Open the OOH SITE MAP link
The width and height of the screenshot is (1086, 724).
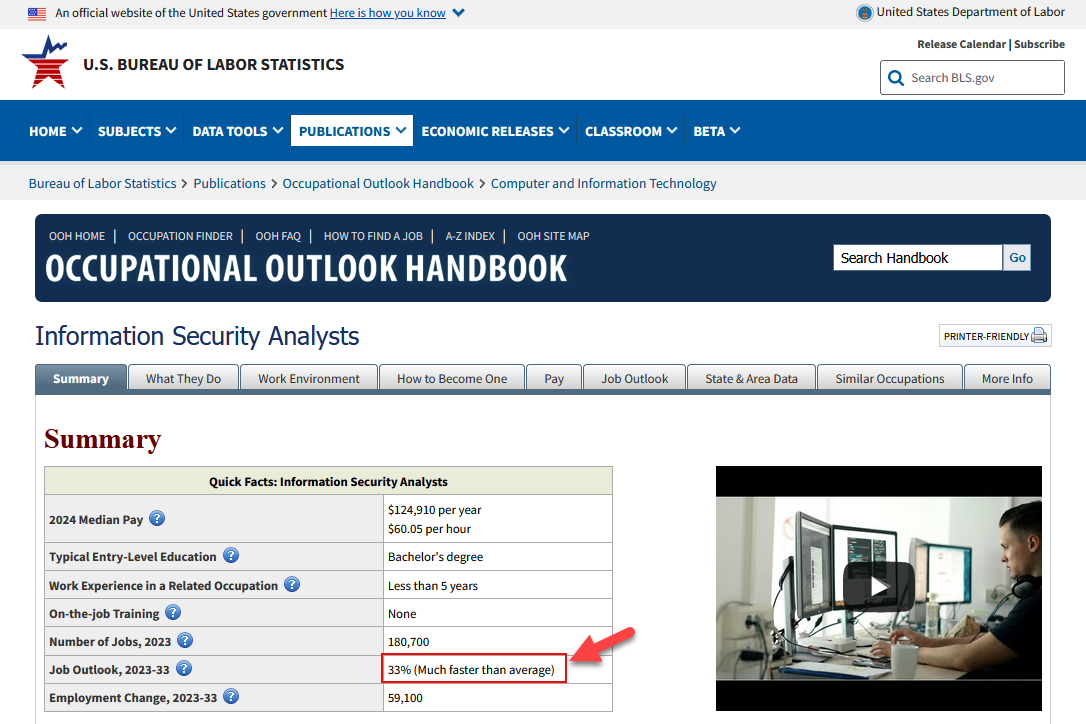553,236
